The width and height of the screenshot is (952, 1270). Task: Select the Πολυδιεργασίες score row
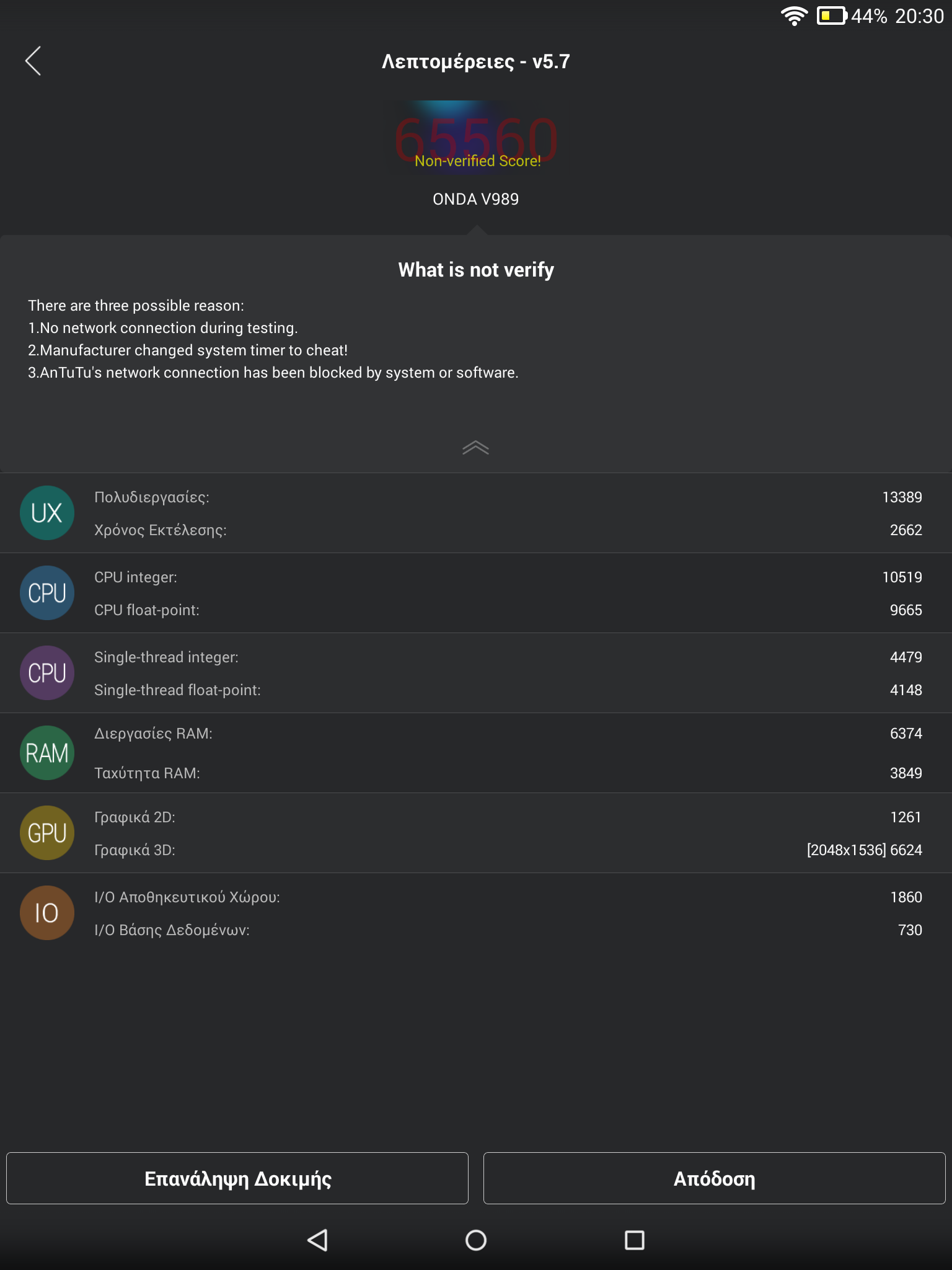[476, 497]
